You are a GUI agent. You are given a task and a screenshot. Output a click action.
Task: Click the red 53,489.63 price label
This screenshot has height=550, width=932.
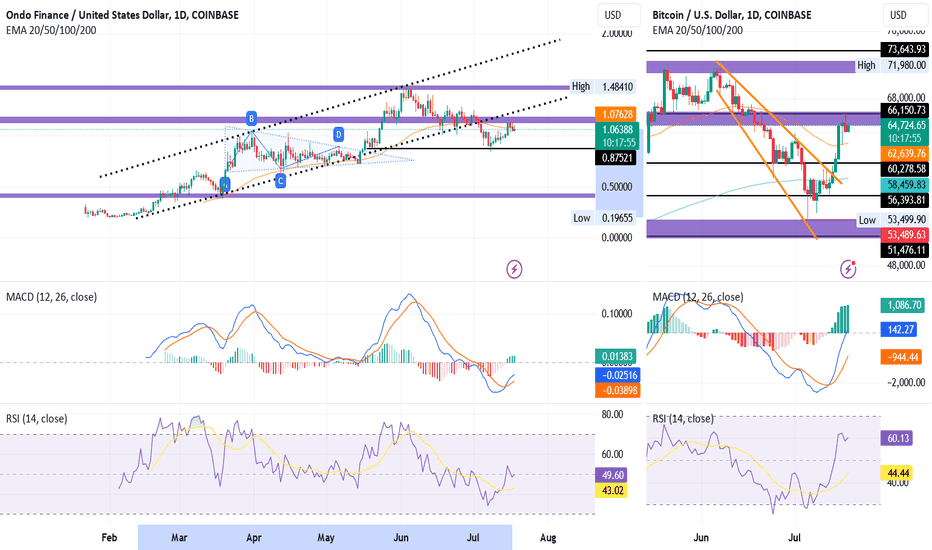pos(906,235)
